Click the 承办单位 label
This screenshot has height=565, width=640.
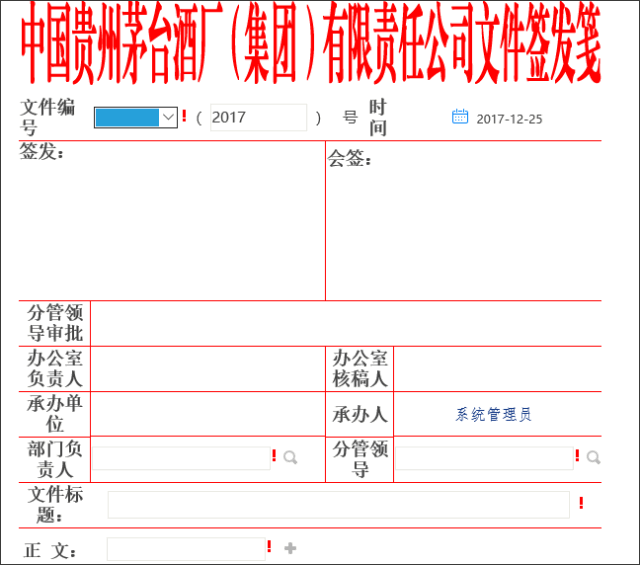pos(55,414)
